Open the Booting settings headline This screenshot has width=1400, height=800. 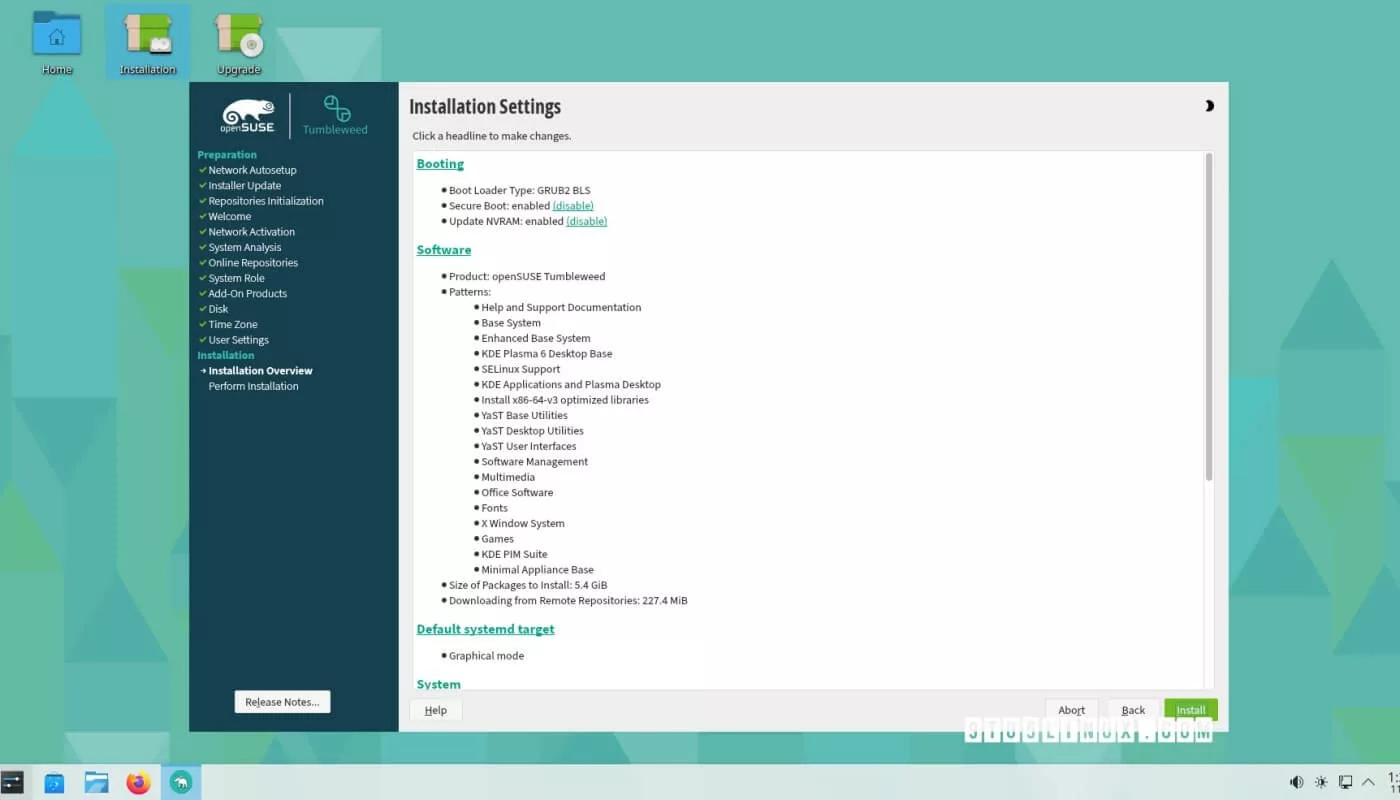click(440, 164)
